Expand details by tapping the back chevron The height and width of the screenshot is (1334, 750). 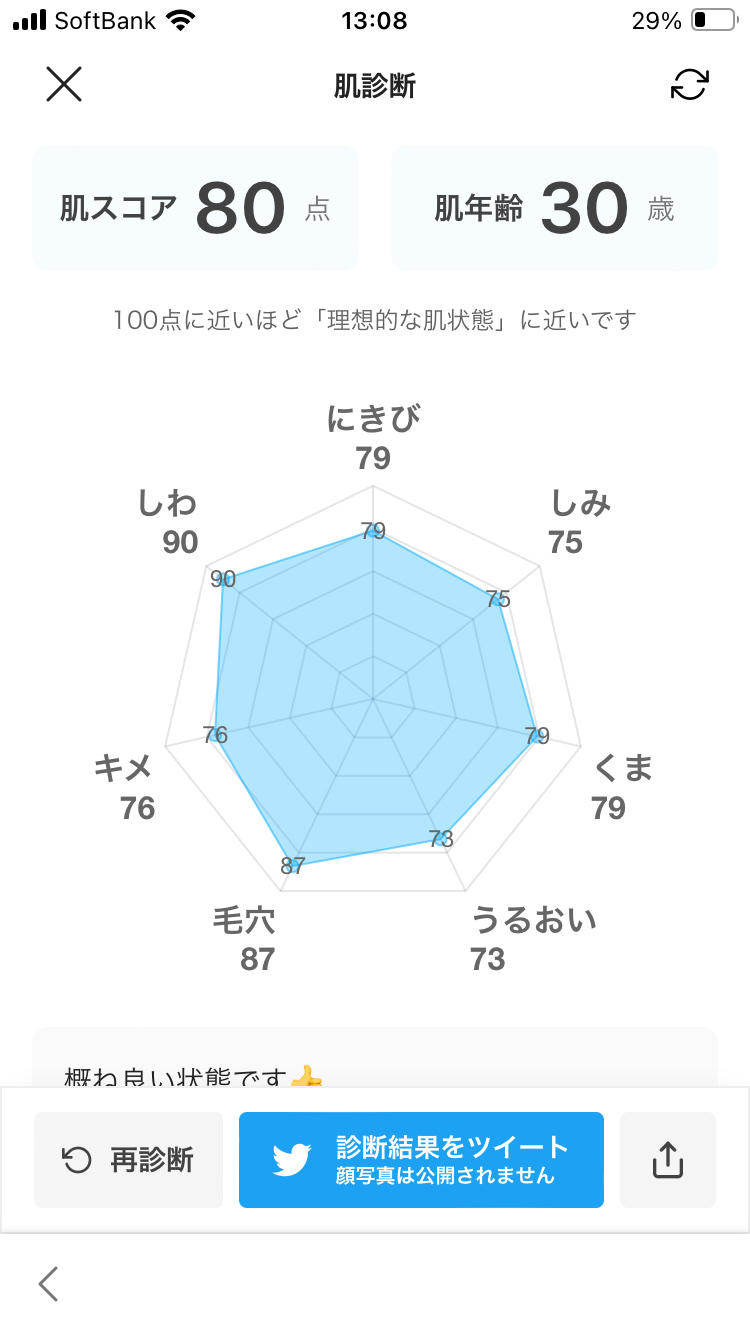click(47, 1283)
